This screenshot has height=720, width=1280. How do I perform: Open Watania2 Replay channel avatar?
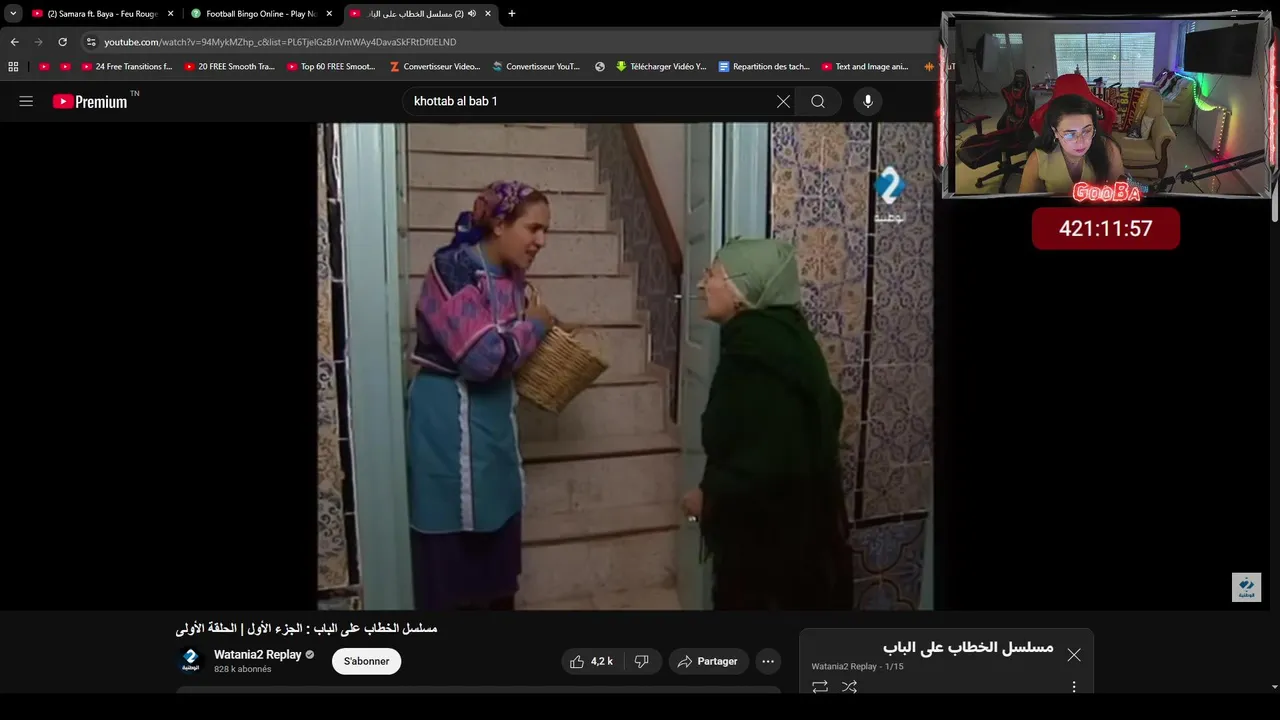pyautogui.click(x=190, y=661)
